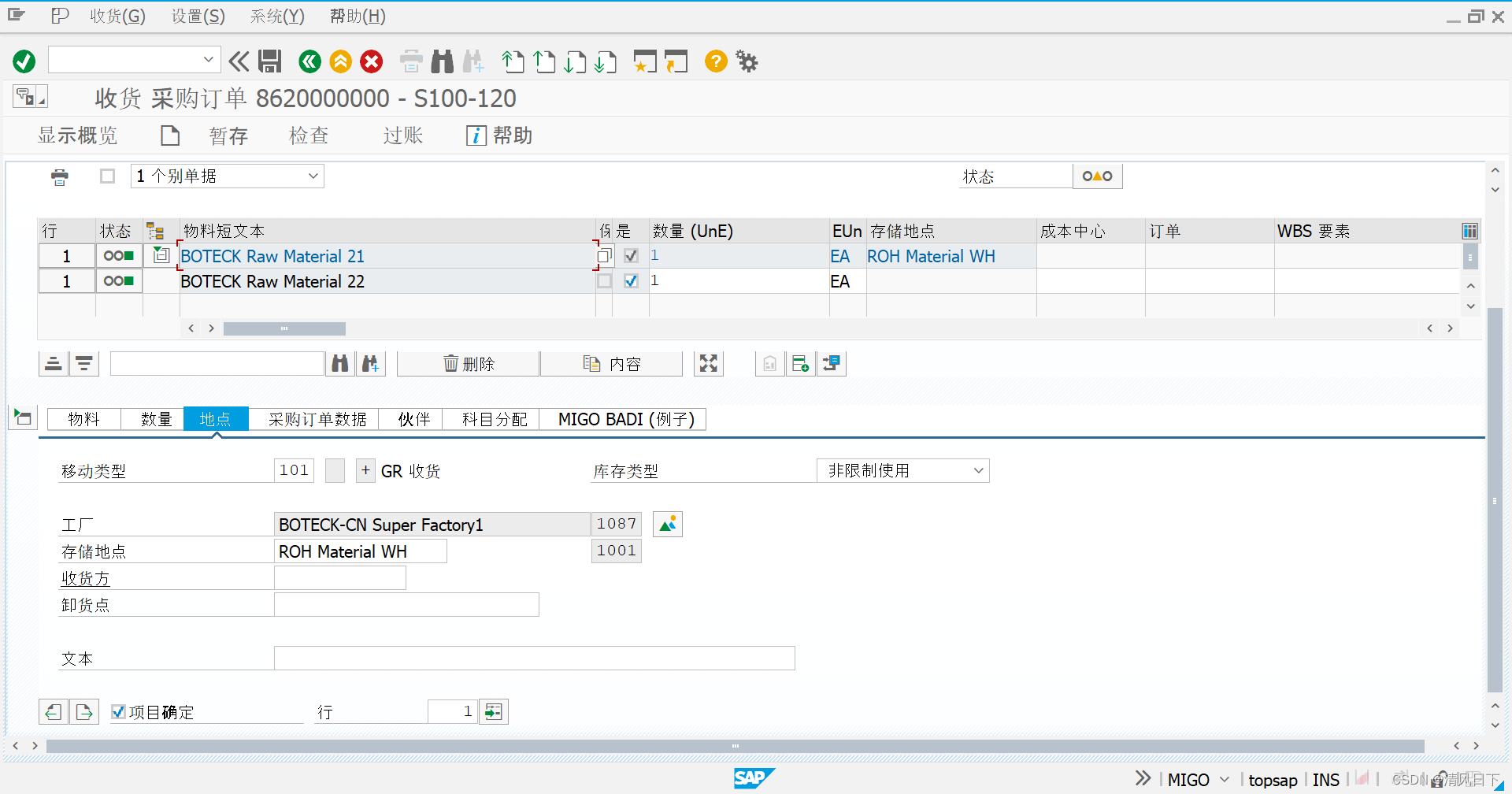Open Customize local layout gear icon
Image resolution: width=1512 pixels, height=794 pixels.
(x=747, y=61)
